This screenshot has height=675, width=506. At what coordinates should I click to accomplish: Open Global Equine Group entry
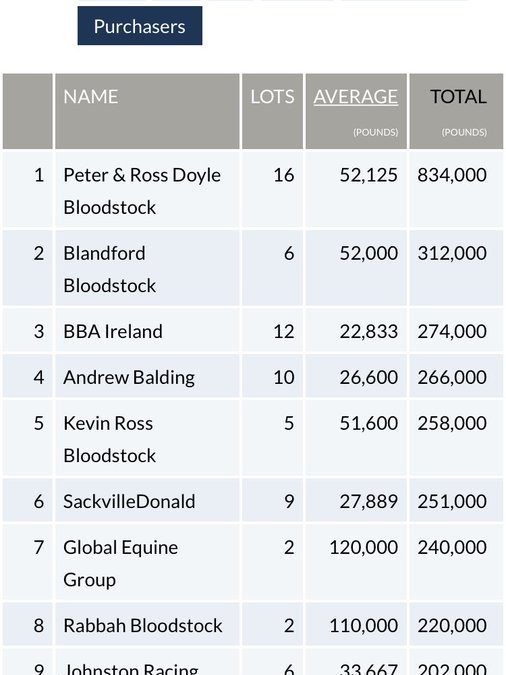click(120, 564)
